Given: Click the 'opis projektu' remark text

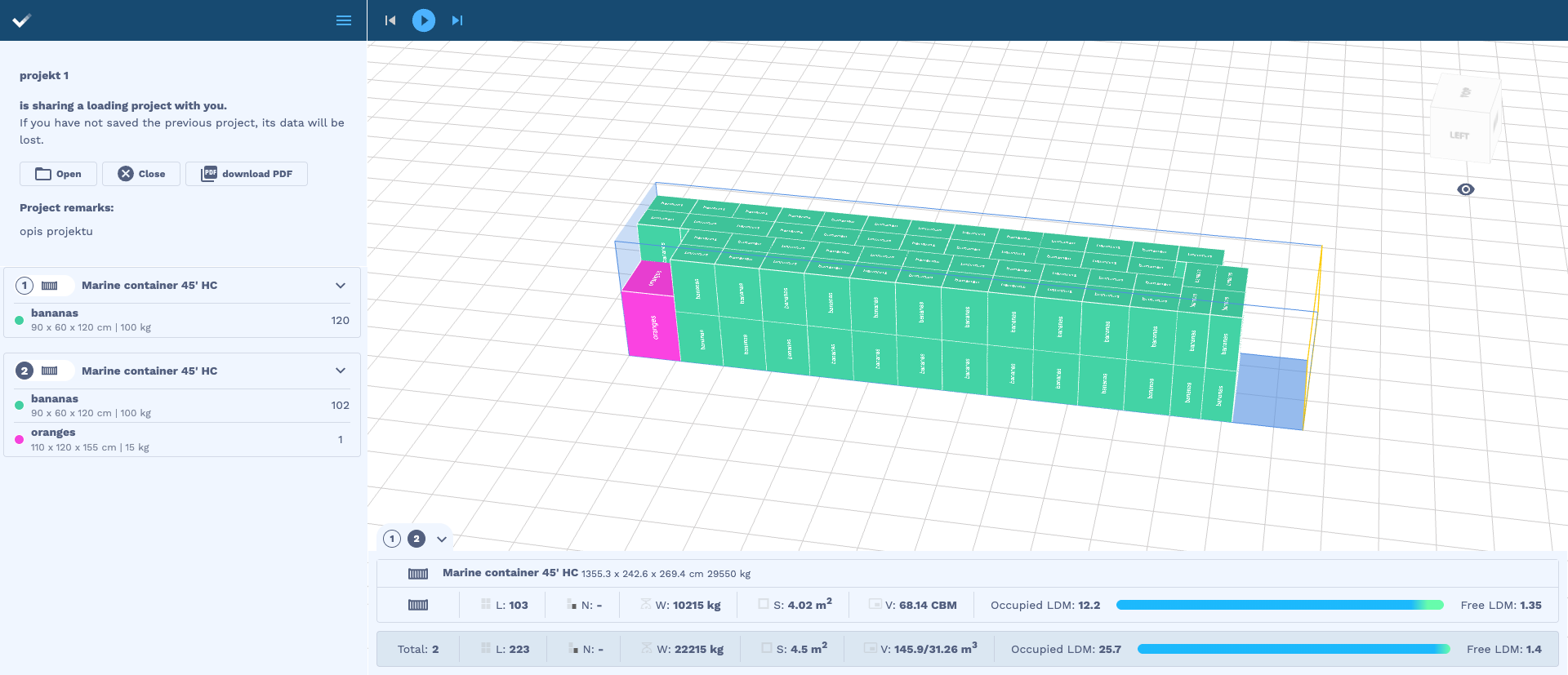Looking at the screenshot, I should pyautogui.click(x=56, y=232).
